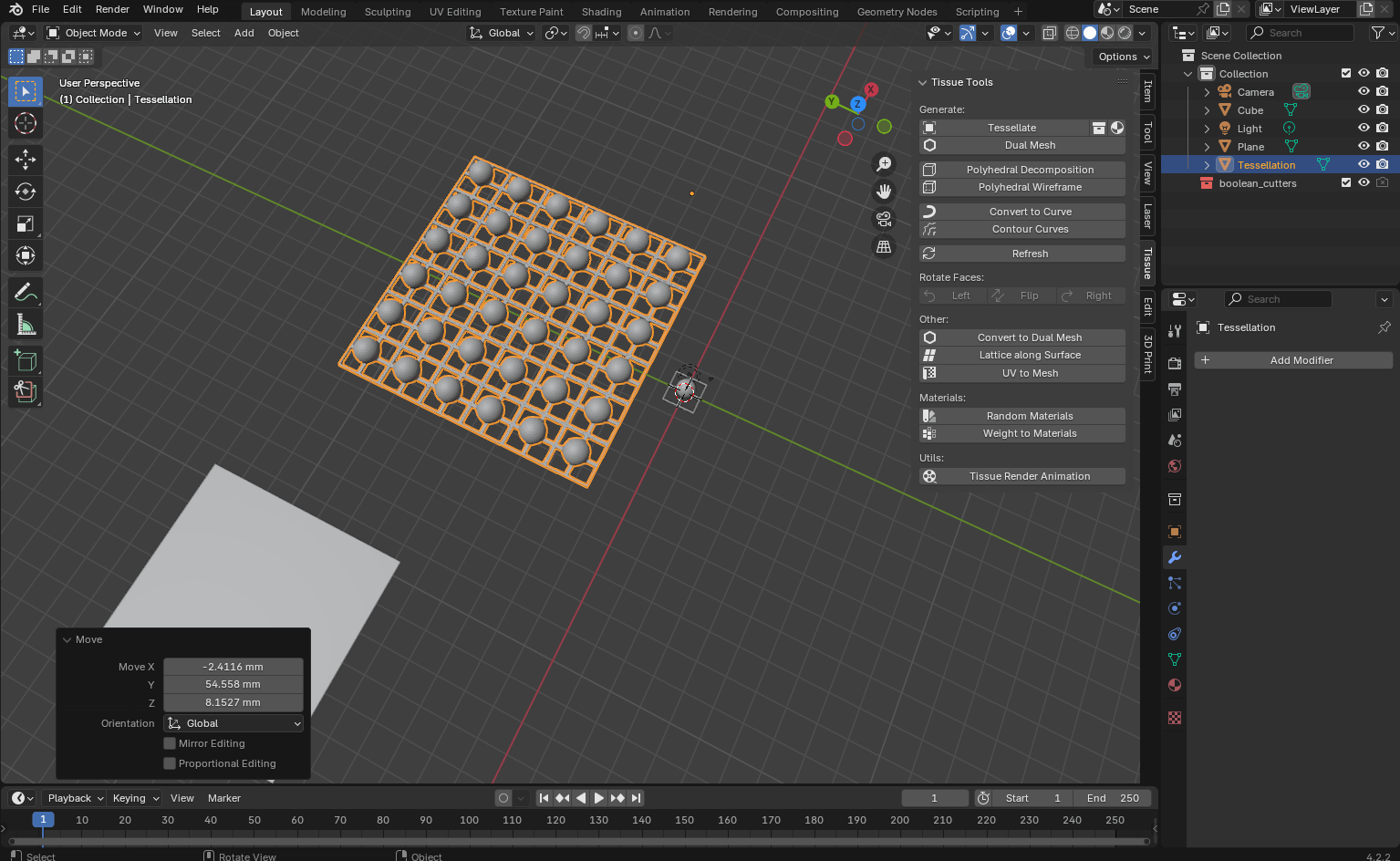Select the Measure tool
This screenshot has width=1400, height=861.
(26, 324)
